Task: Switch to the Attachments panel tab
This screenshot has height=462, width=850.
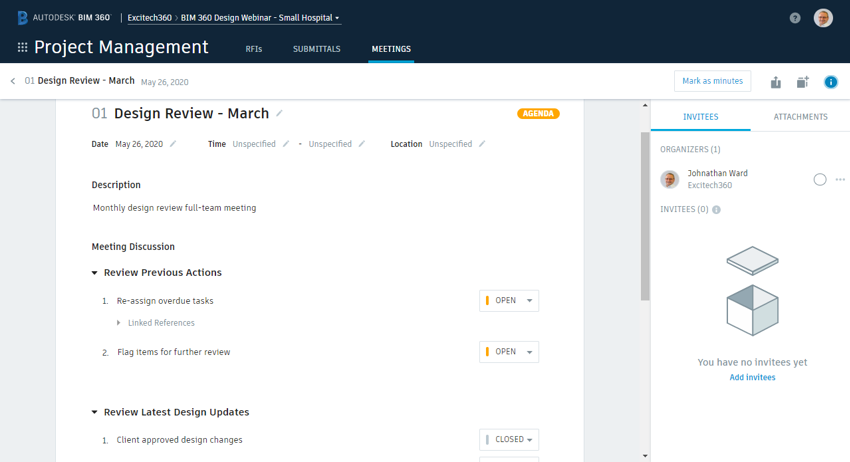Action: pyautogui.click(x=800, y=117)
